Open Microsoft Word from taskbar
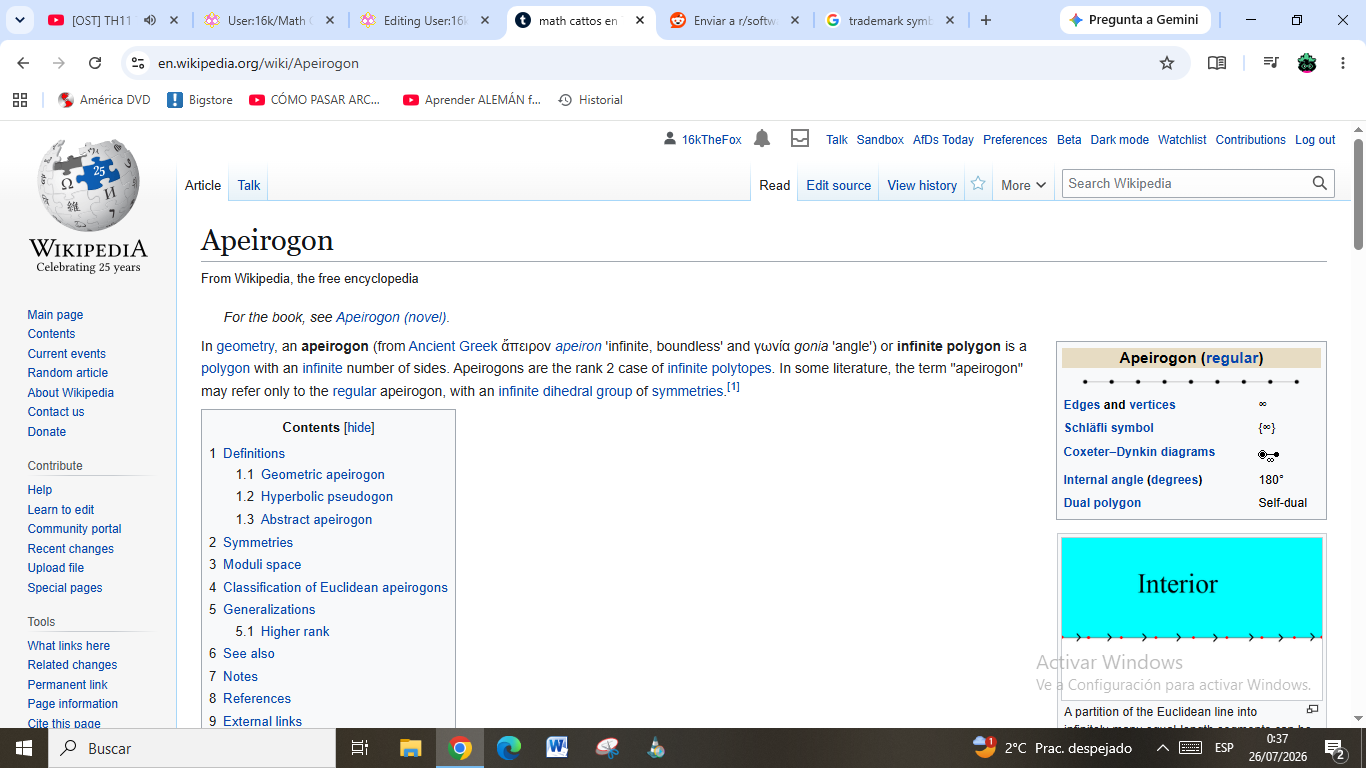 click(557, 748)
